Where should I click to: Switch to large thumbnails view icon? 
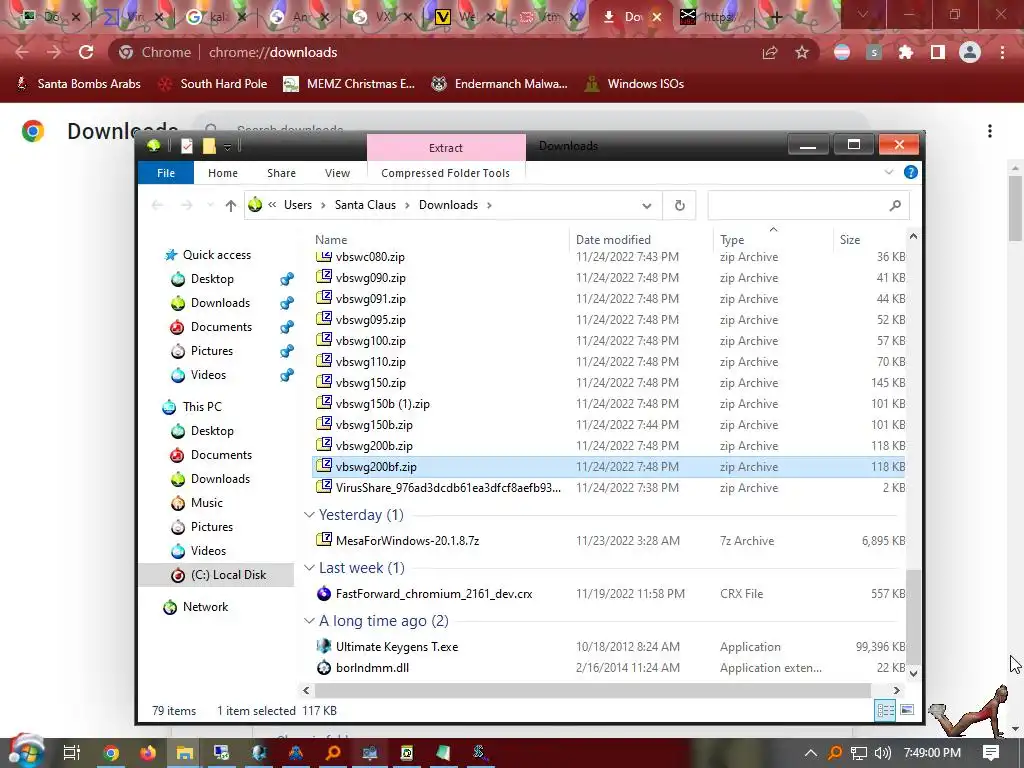[908, 711]
